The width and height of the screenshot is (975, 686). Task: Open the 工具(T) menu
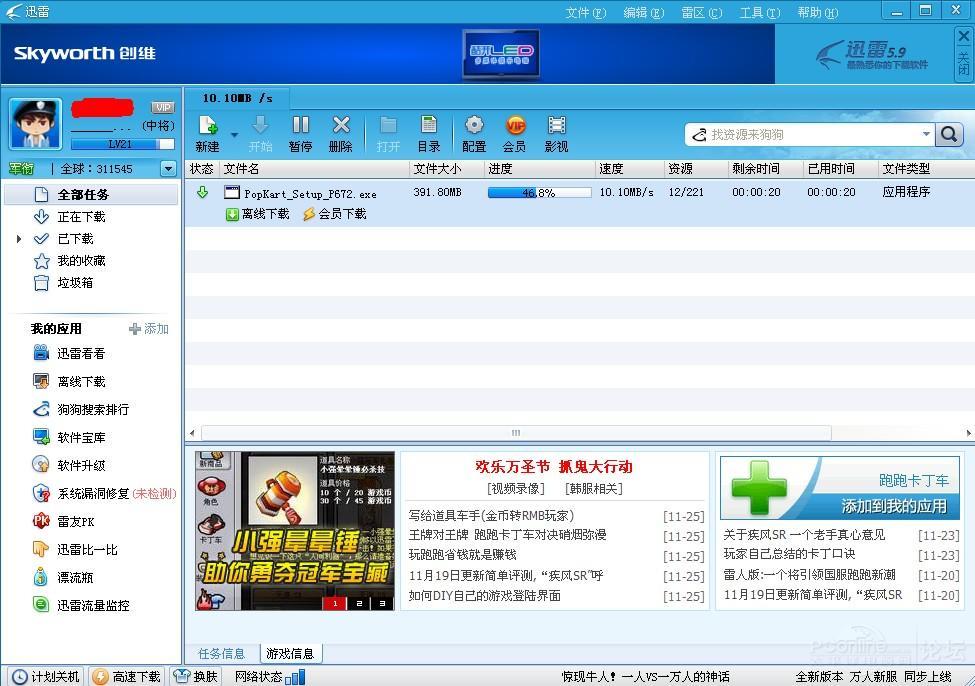pos(760,12)
